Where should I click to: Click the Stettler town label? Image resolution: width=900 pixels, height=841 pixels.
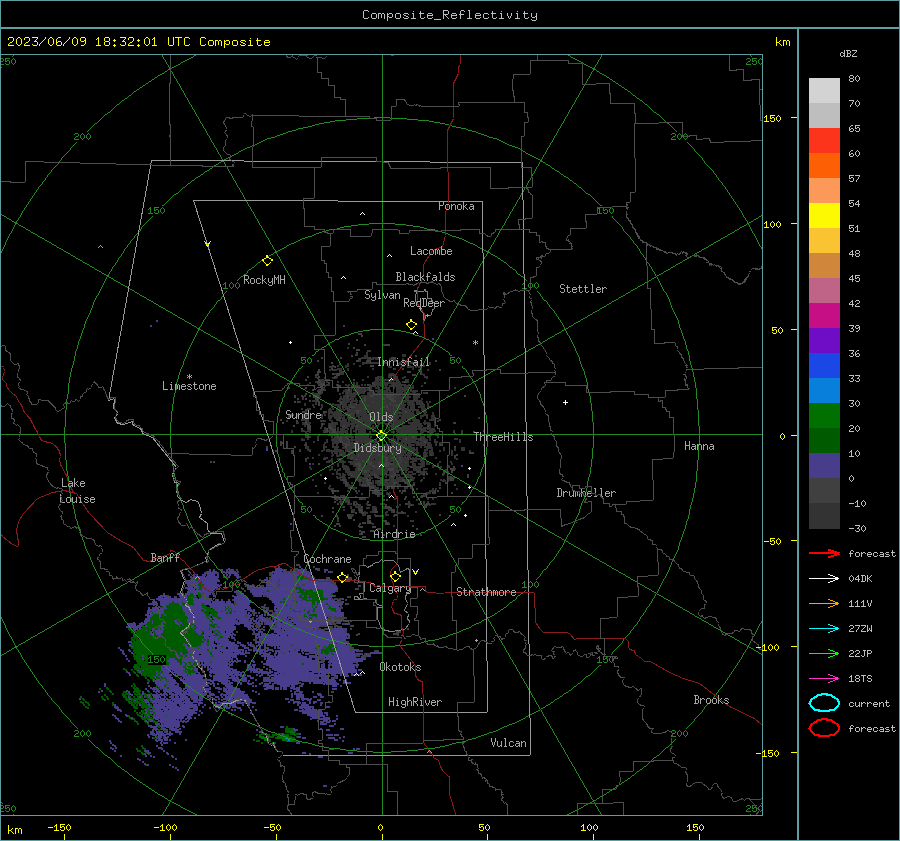tap(583, 289)
